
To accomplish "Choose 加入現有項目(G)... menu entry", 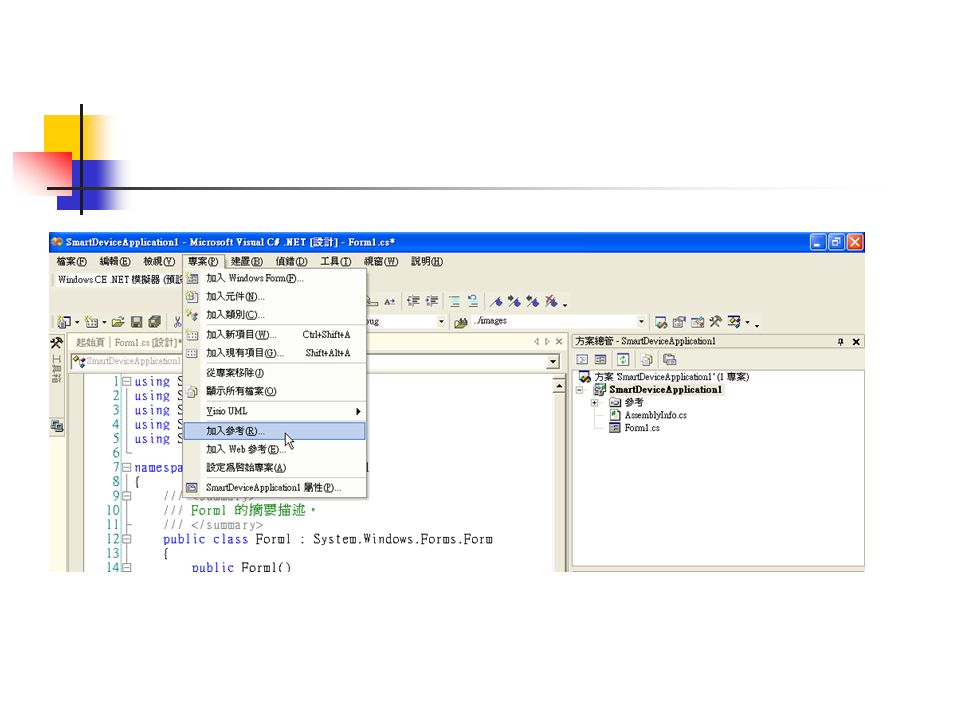I will [275, 353].
